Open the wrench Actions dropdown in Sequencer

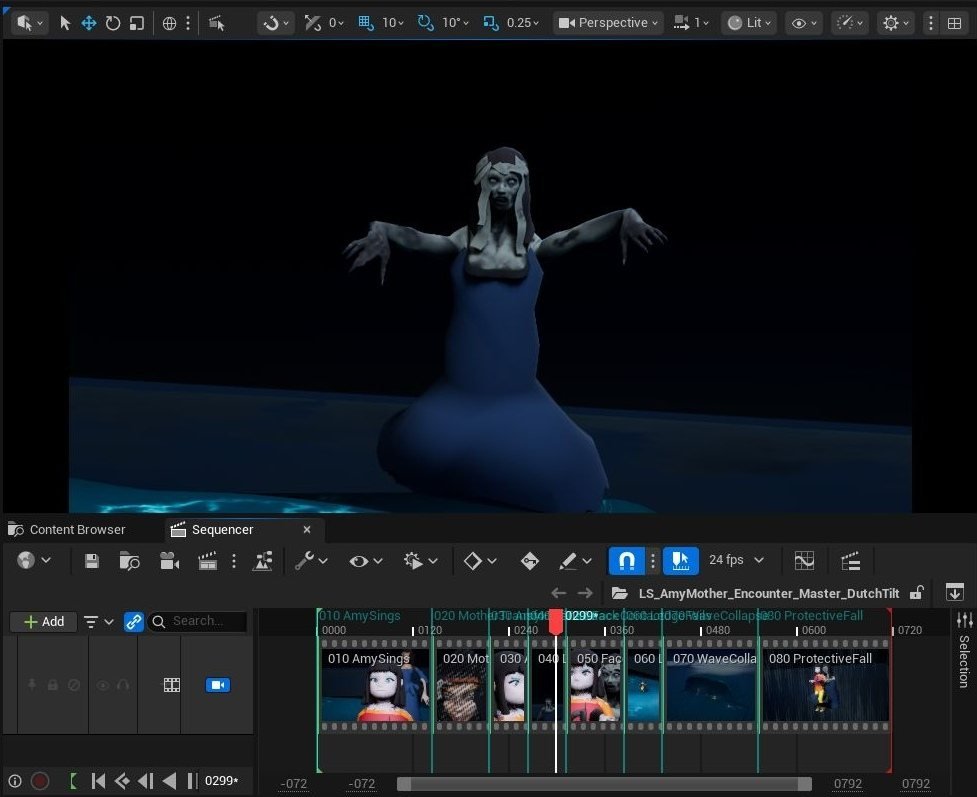point(311,561)
